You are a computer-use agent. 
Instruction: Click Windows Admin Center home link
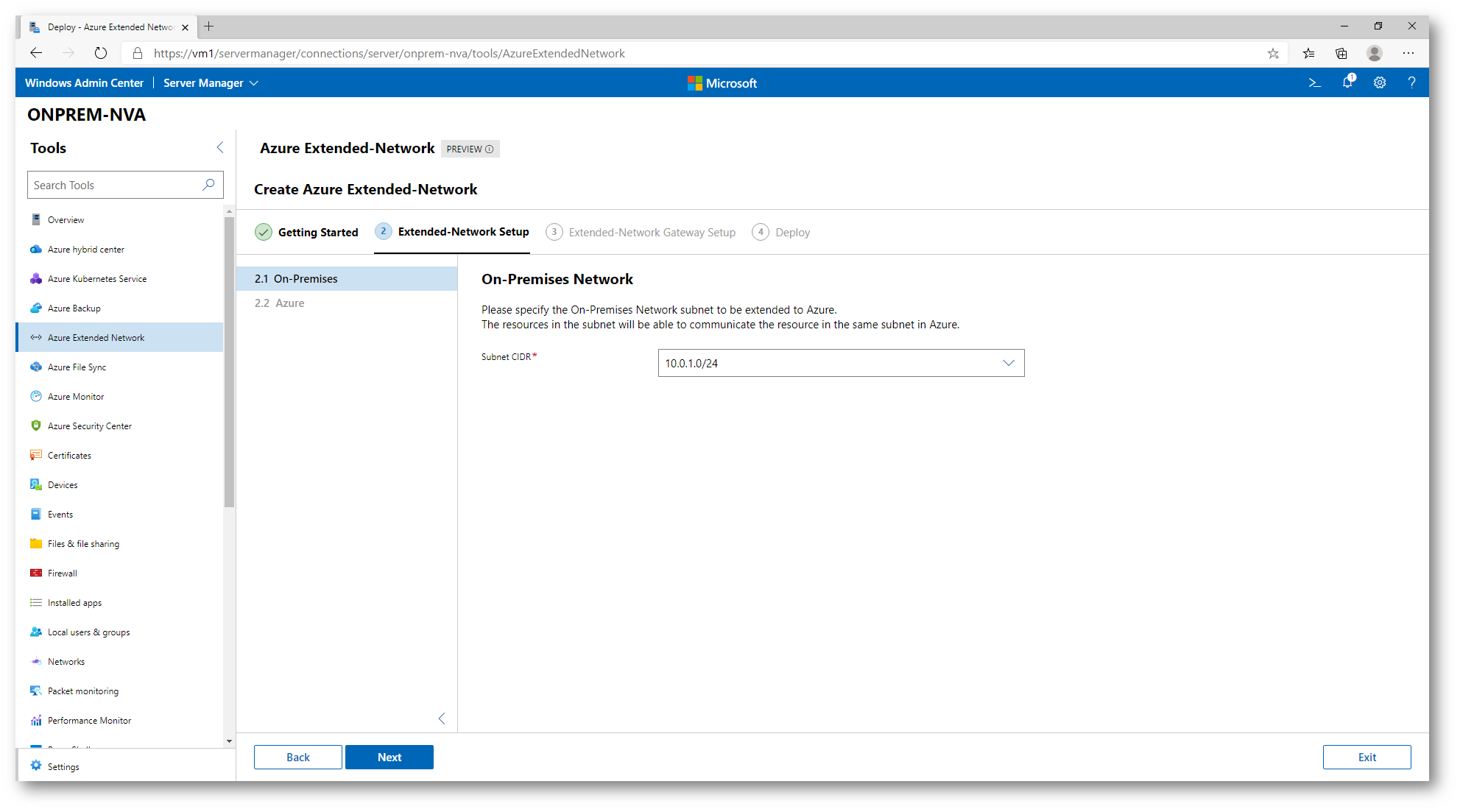pos(84,82)
